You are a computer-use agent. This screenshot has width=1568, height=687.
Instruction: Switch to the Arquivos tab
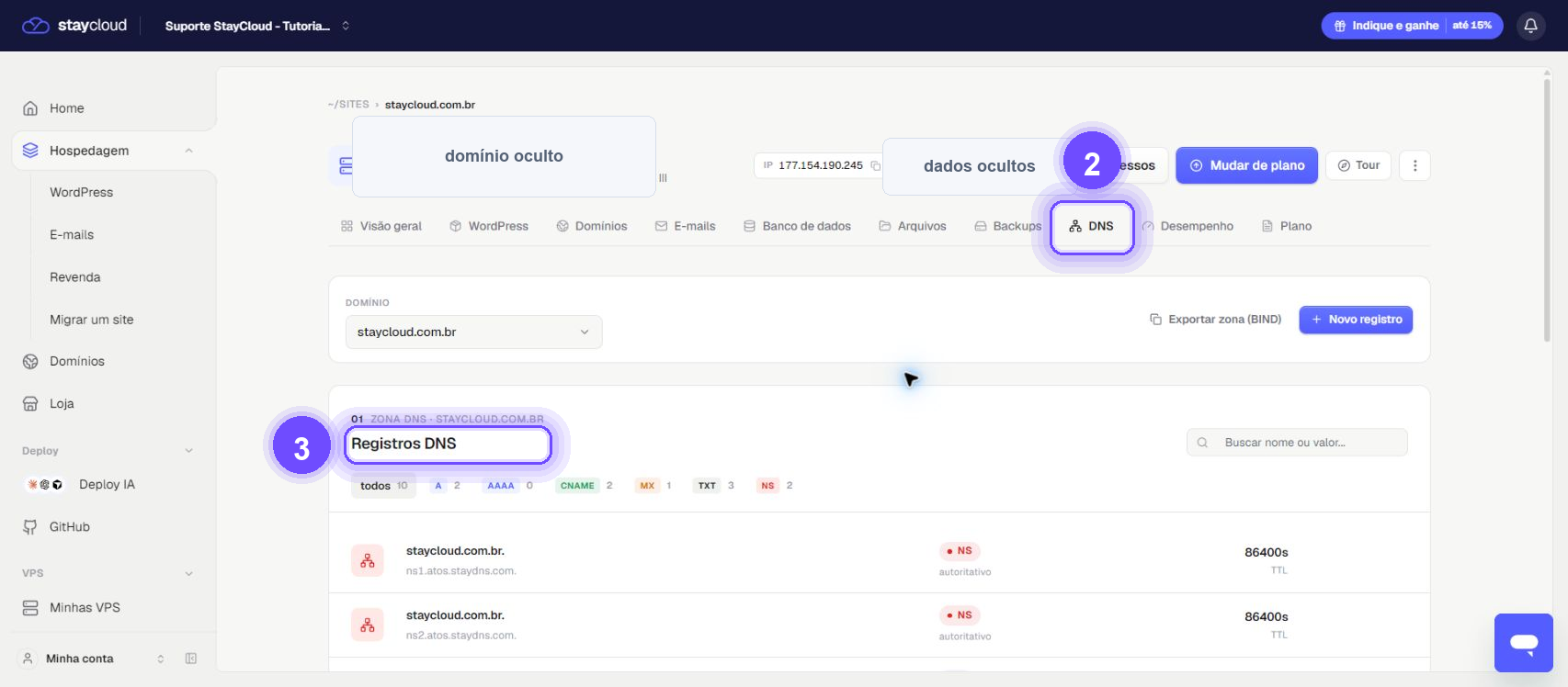pyautogui.click(x=913, y=226)
